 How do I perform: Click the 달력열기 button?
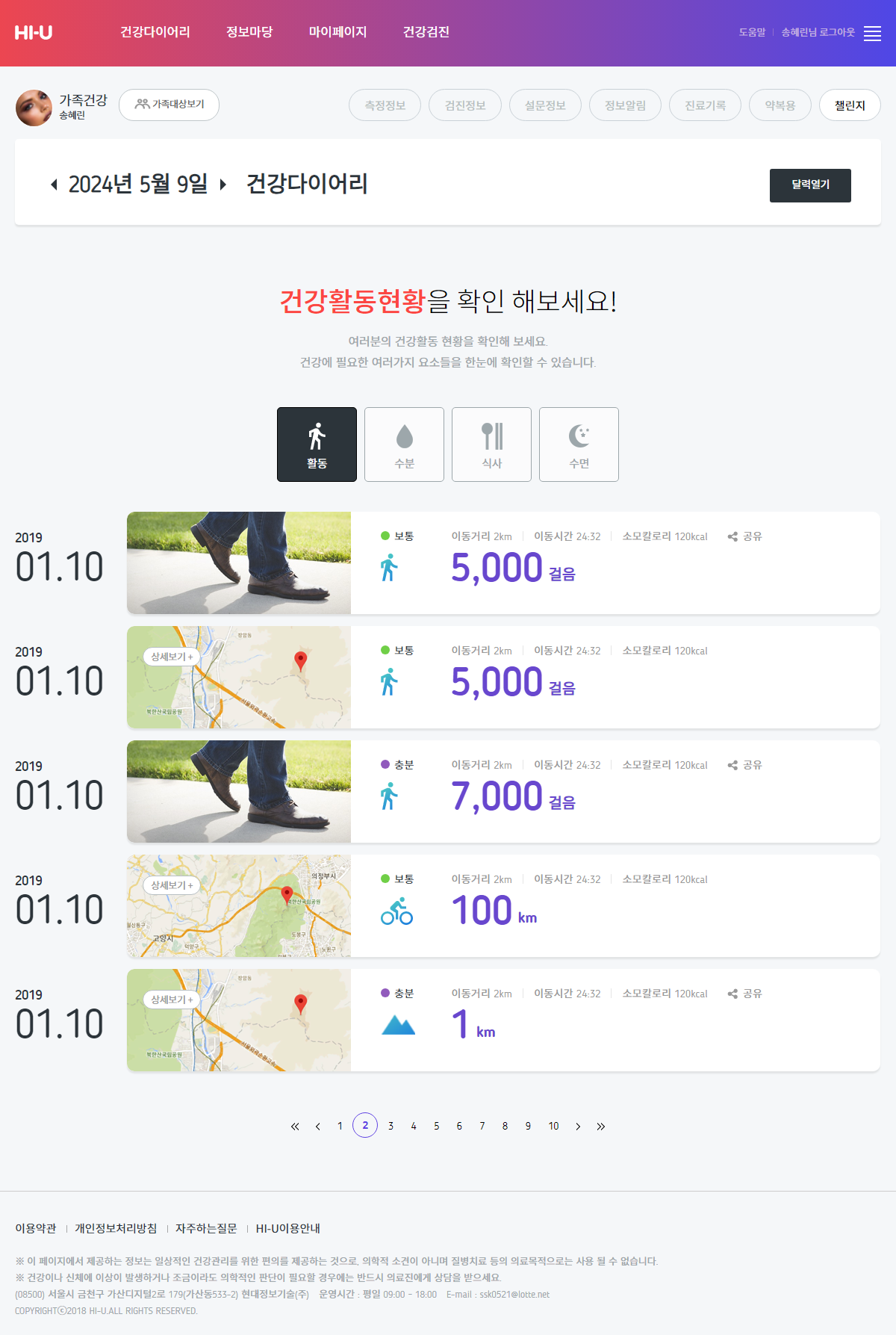(x=810, y=185)
